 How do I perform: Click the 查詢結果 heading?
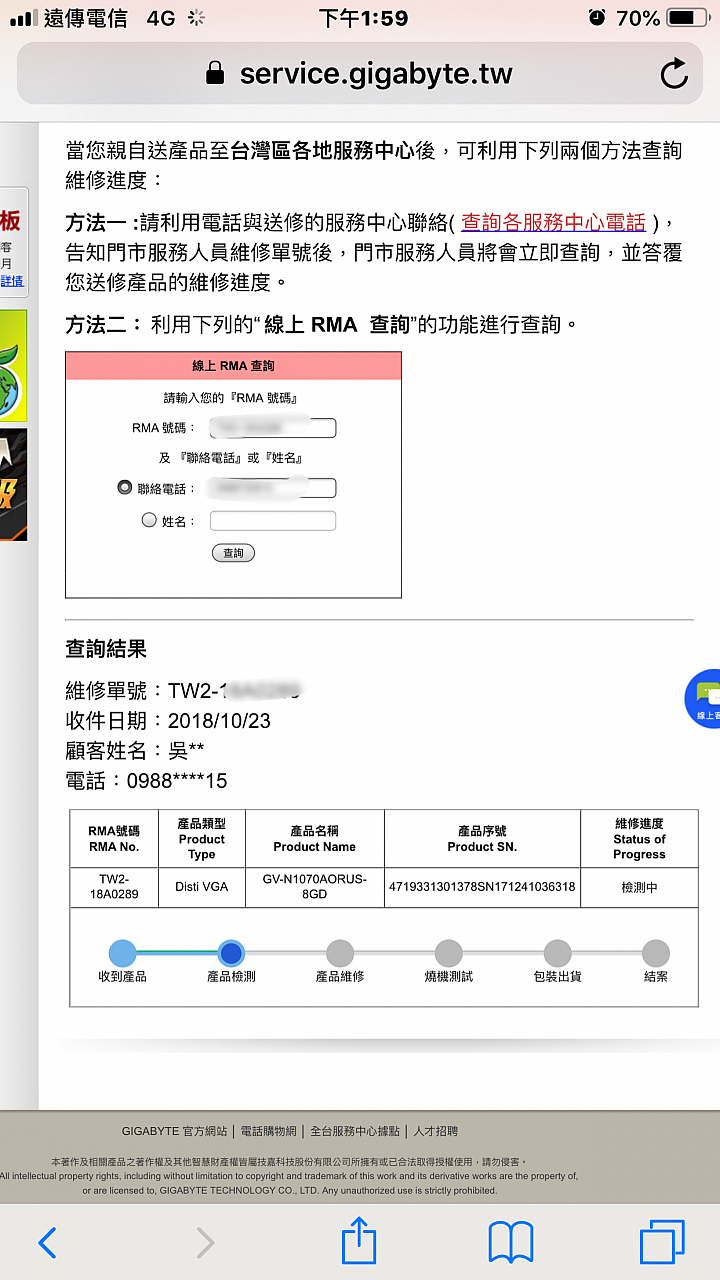point(106,649)
